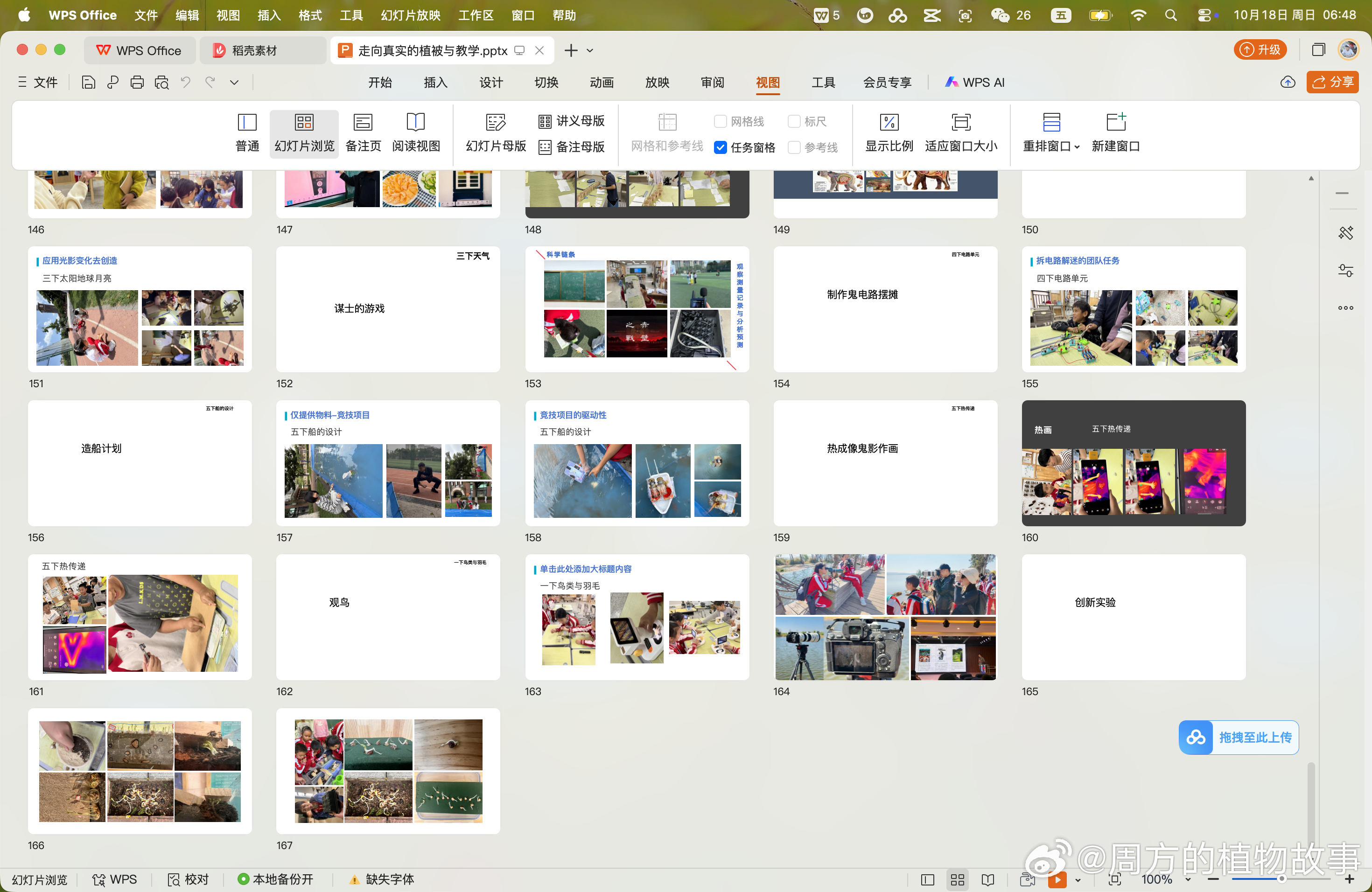
Task: Click the zoom-in plus button
Action: tap(1349, 879)
